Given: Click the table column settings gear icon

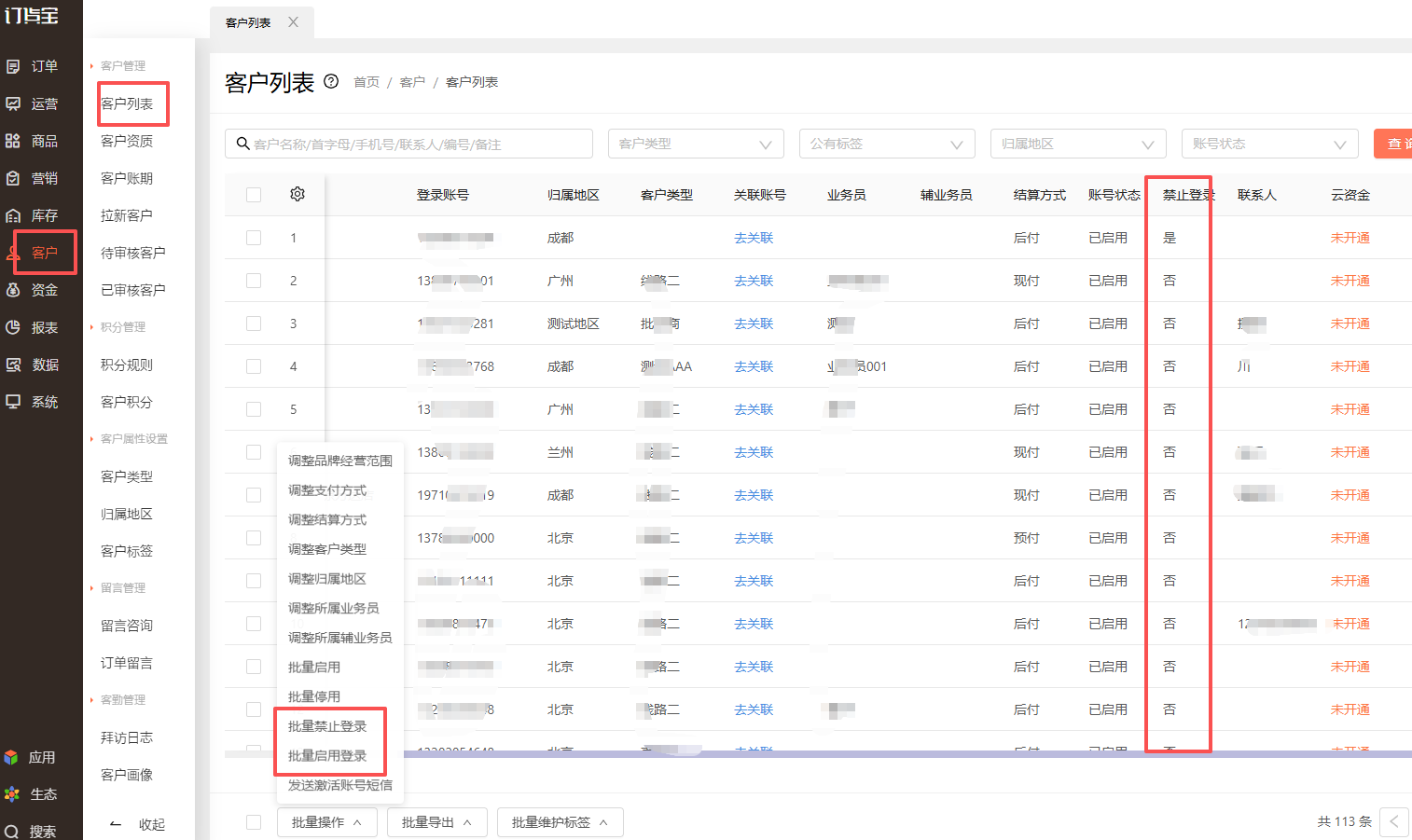Looking at the screenshot, I should [x=298, y=194].
